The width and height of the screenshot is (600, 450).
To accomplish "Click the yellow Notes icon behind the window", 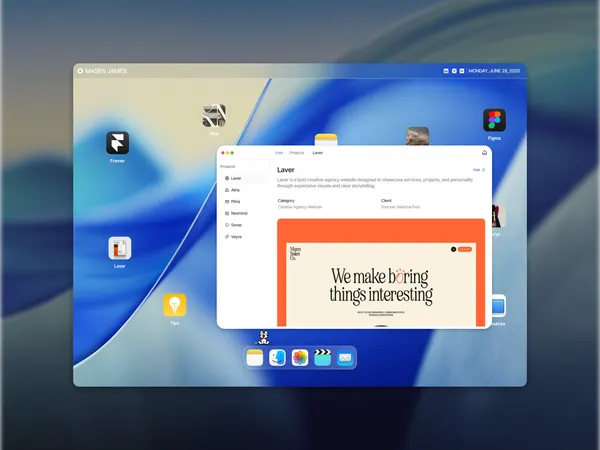I will pyautogui.click(x=326, y=139).
